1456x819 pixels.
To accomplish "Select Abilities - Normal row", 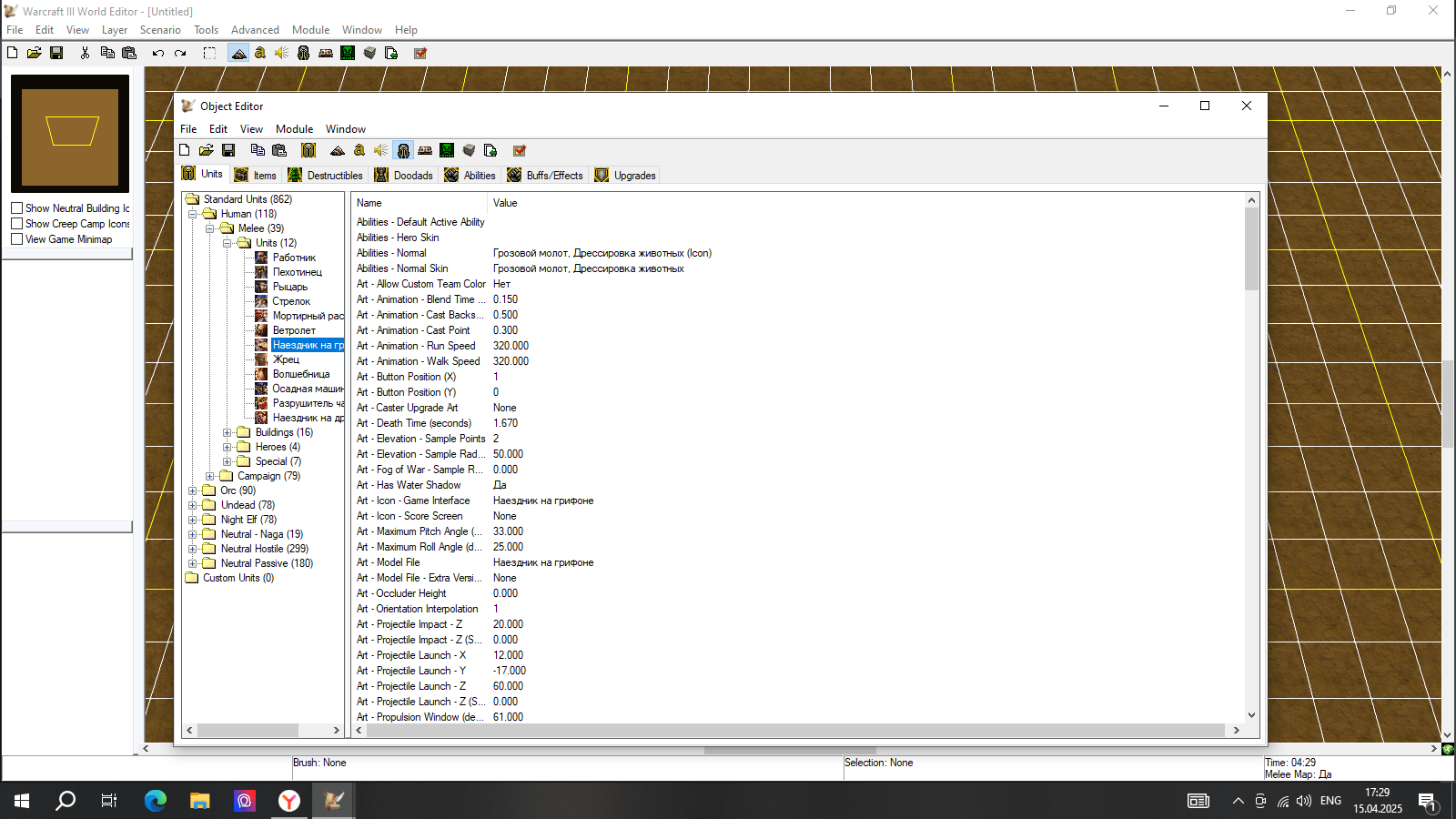I will pos(798,253).
